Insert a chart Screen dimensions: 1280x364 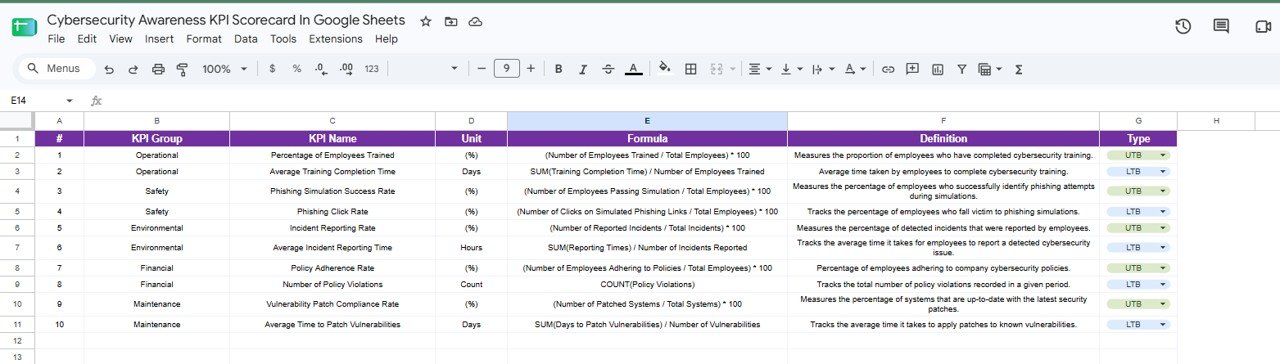coord(937,69)
